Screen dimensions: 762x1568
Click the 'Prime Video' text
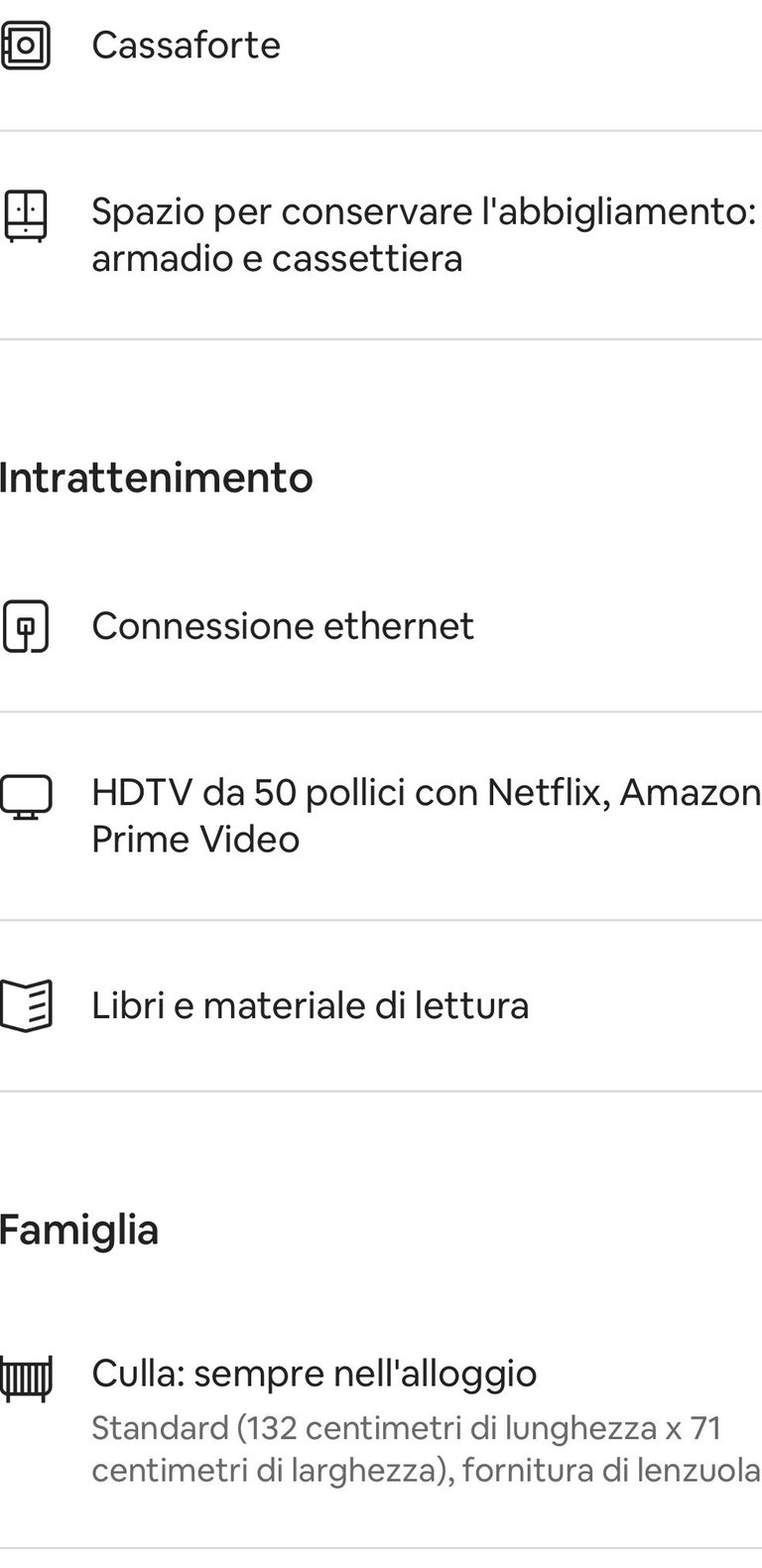pos(195,840)
